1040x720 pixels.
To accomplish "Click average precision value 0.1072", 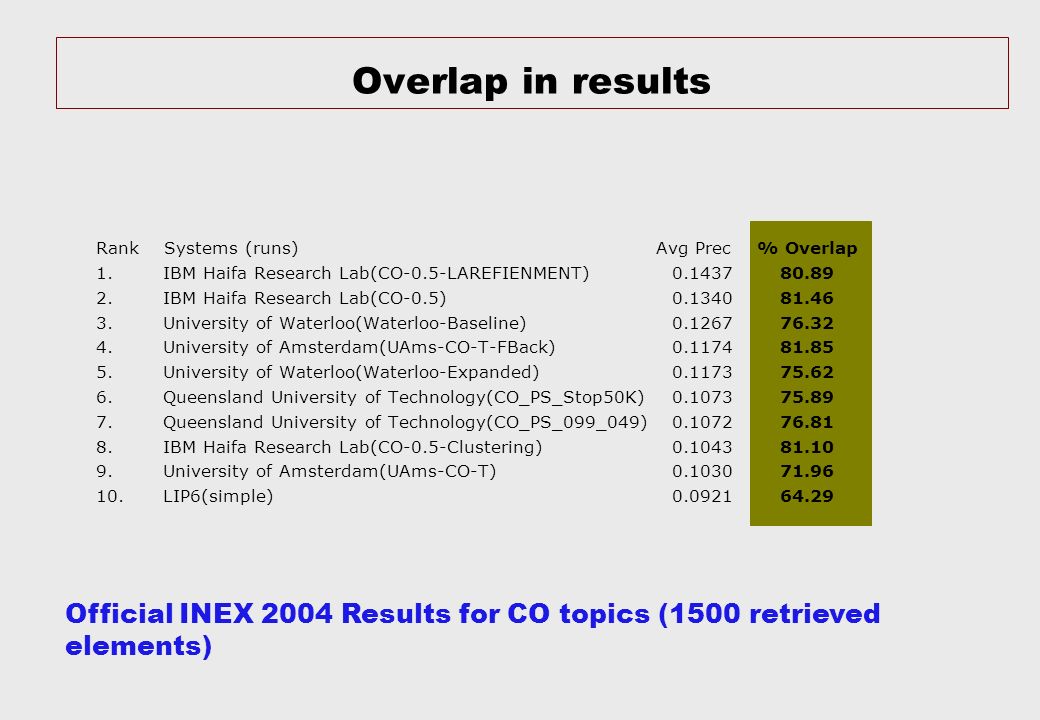I will click(702, 422).
